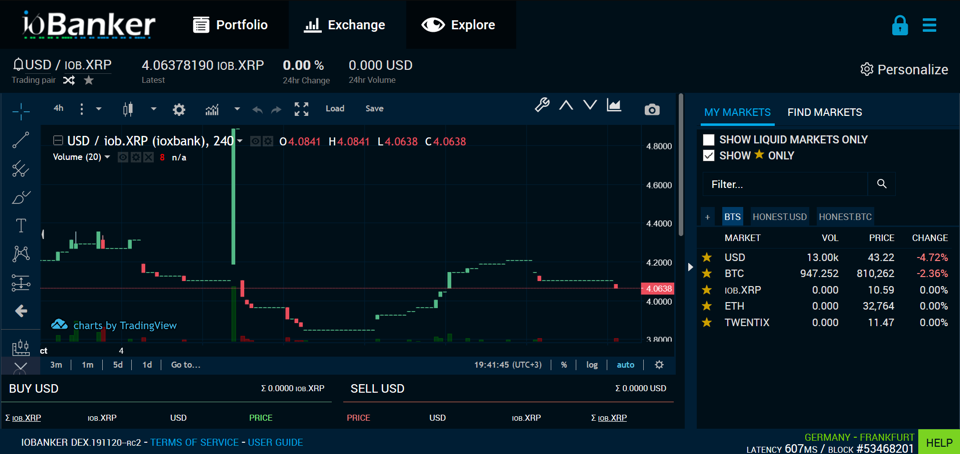Screen dimensions: 960x454
Task: Click the market Filter input field
Action: [x=786, y=184]
